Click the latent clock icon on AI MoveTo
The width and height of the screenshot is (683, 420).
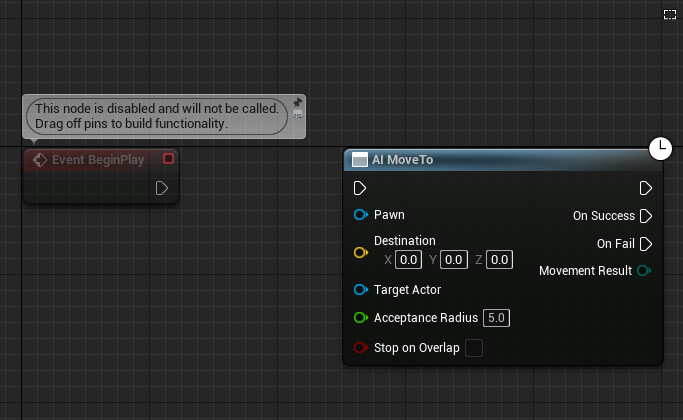coord(660,149)
